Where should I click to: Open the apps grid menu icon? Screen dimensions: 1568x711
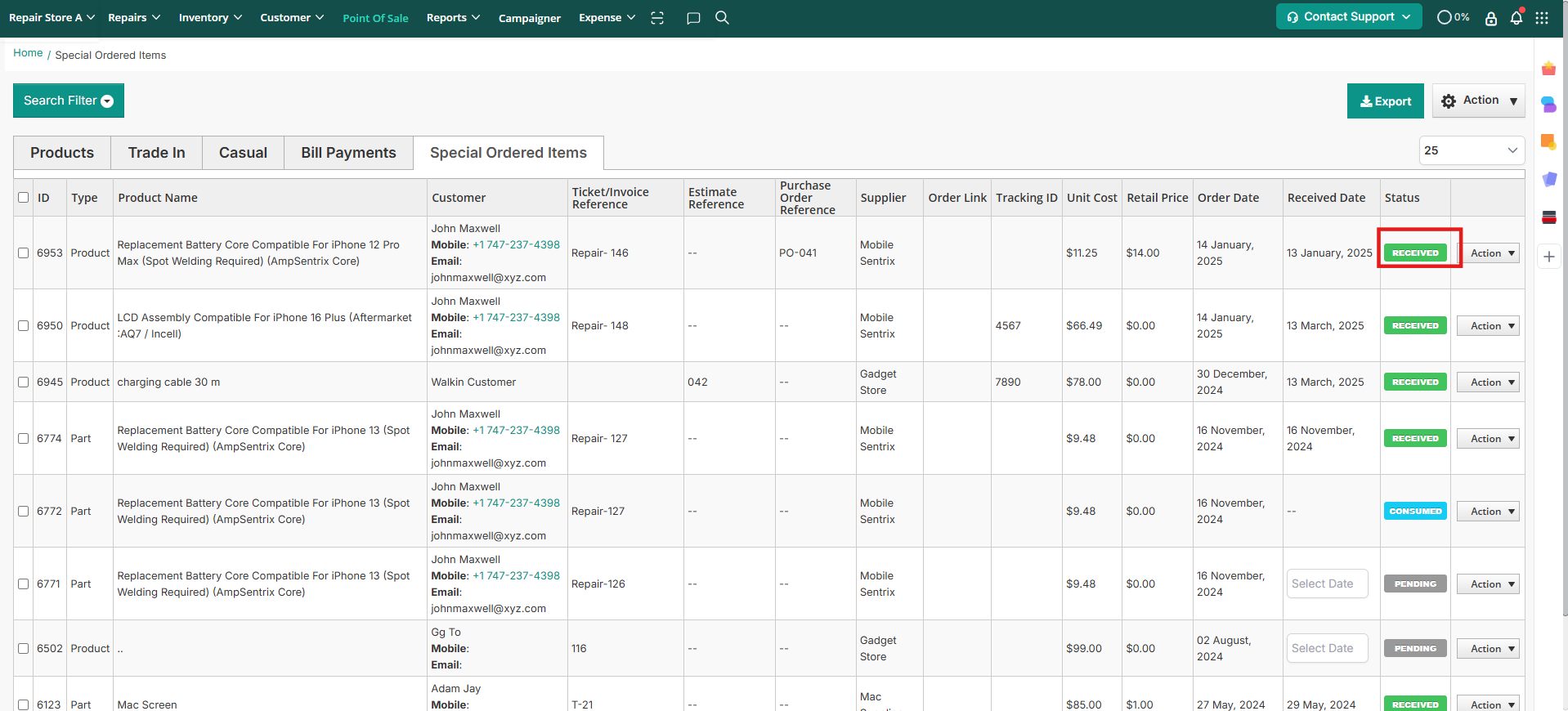click(1542, 18)
